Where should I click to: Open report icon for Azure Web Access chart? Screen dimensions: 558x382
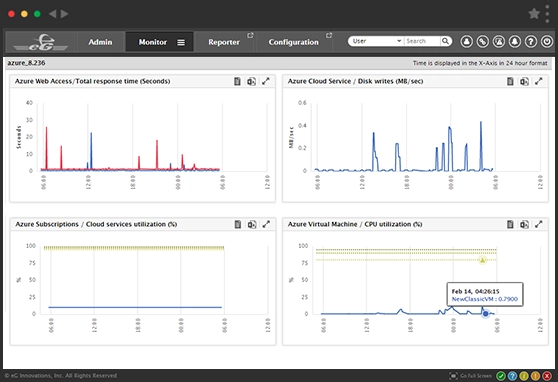pos(237,81)
